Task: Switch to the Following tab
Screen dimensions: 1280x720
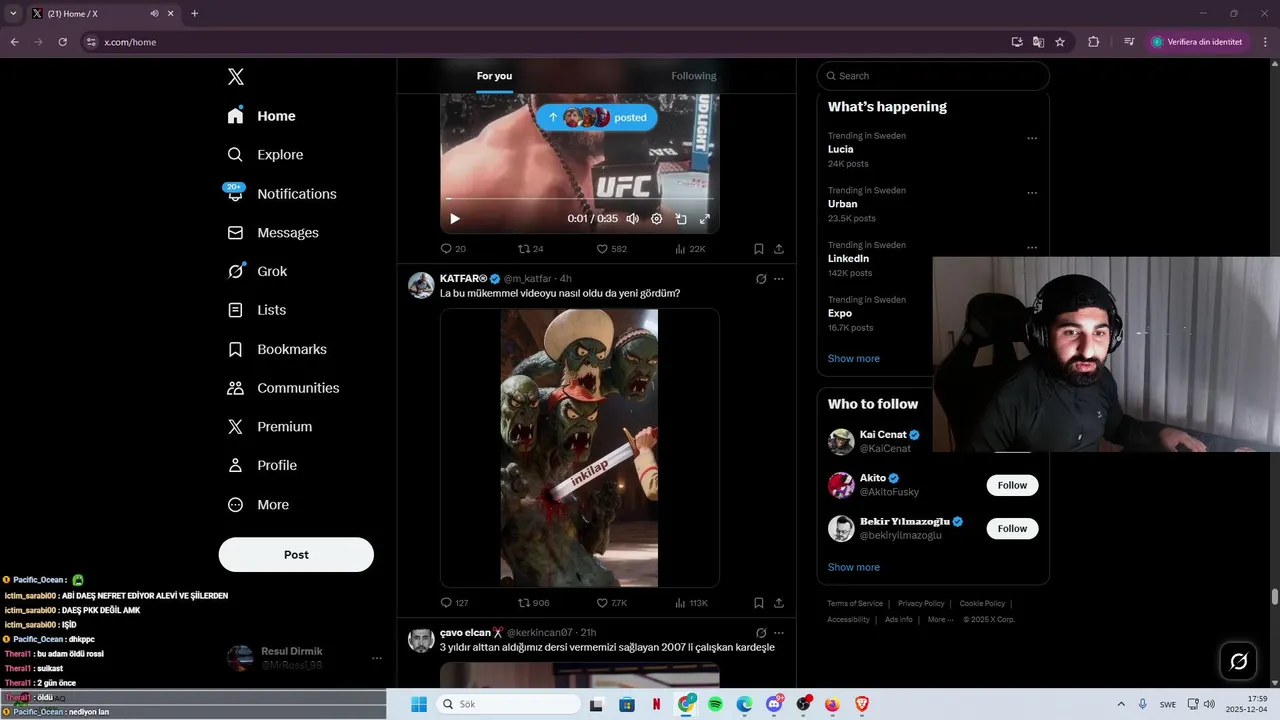Action: [693, 76]
